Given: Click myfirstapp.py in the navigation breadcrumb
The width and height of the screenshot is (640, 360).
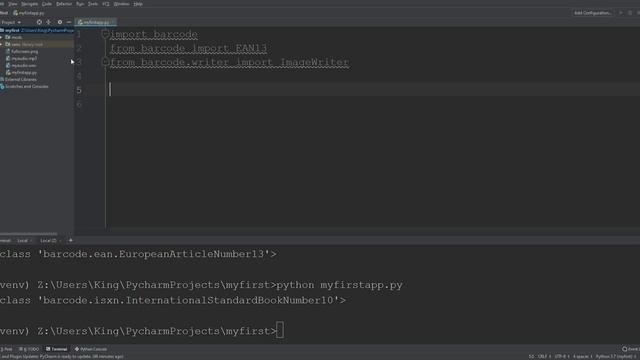Looking at the screenshot, I should pyautogui.click(x=29, y=13).
